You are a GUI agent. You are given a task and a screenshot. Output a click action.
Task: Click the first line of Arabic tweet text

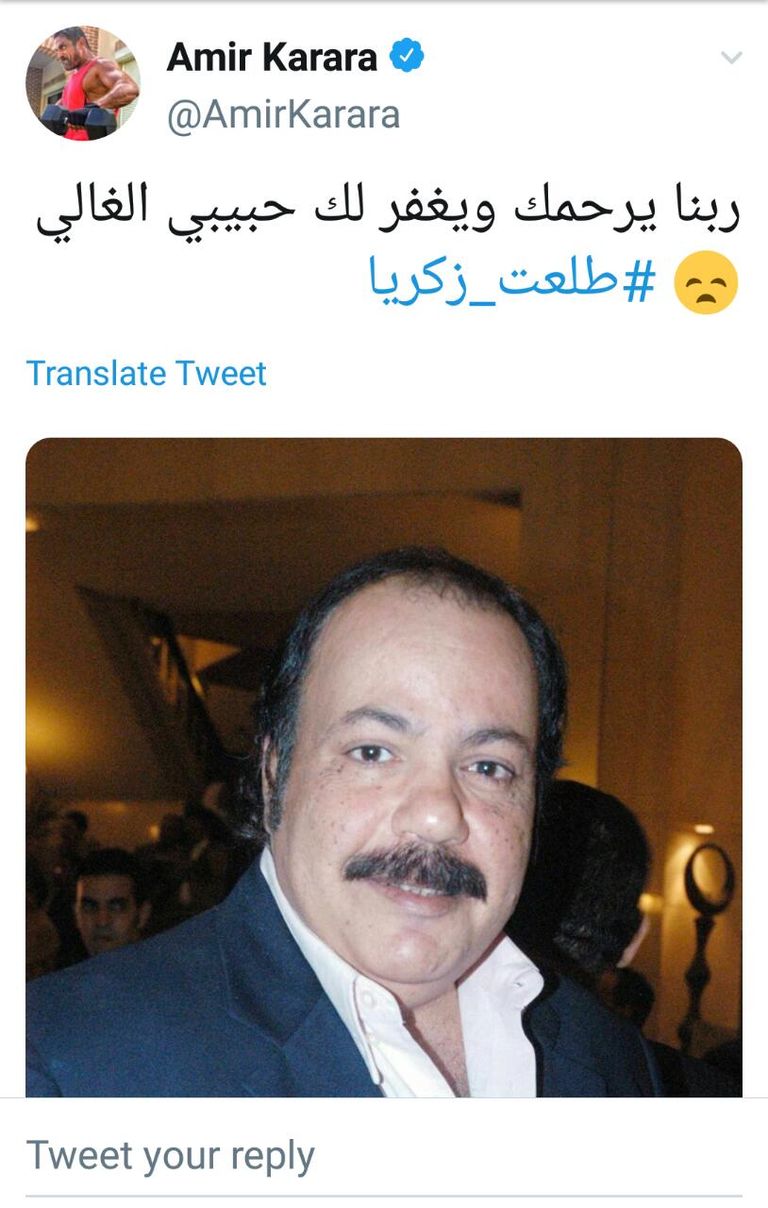(389, 208)
